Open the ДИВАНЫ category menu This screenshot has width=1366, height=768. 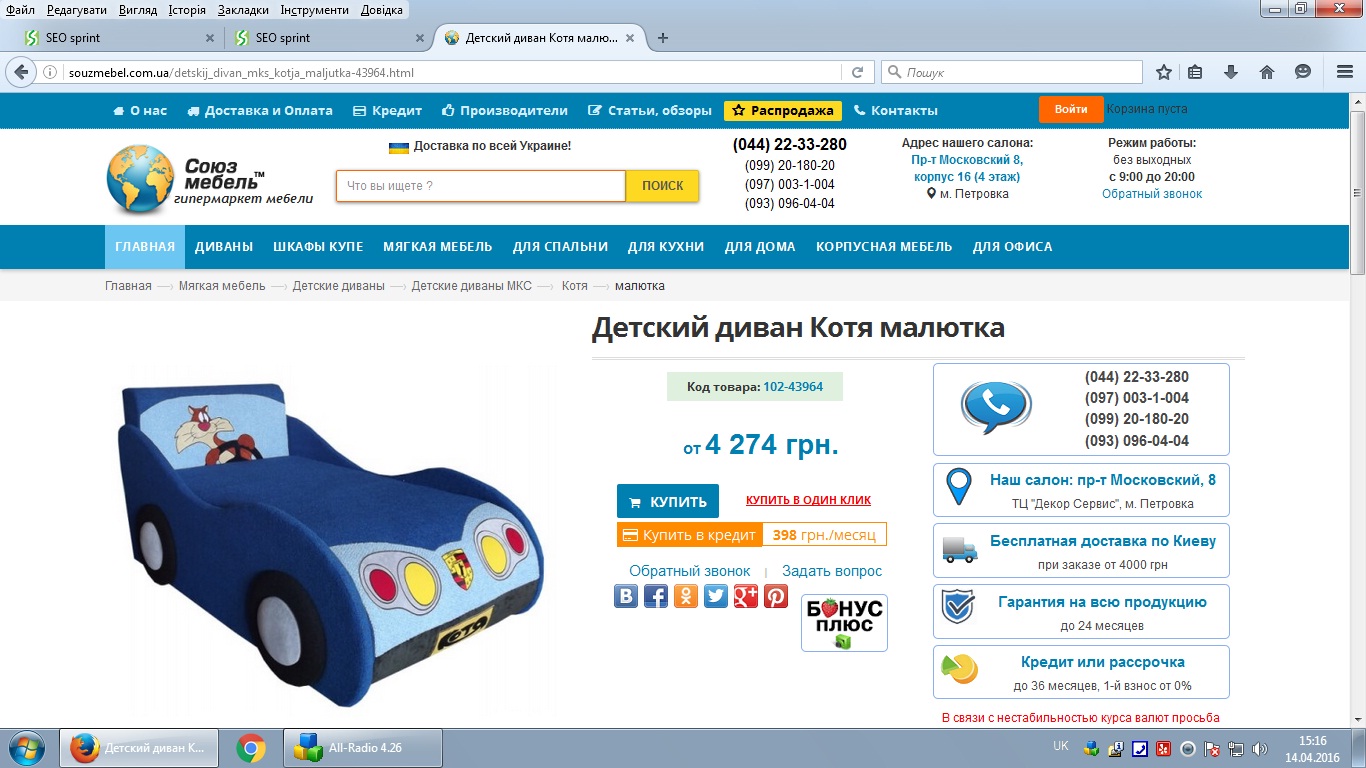[224, 247]
